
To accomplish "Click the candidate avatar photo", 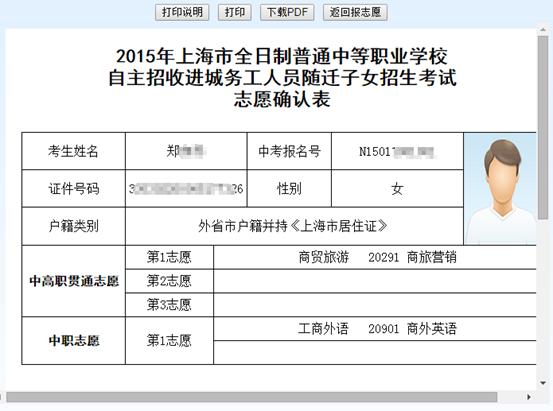I will pyautogui.click(x=500, y=189).
